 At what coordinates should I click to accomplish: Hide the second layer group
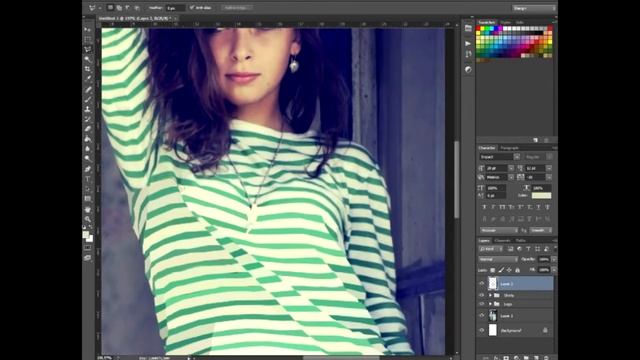point(482,304)
